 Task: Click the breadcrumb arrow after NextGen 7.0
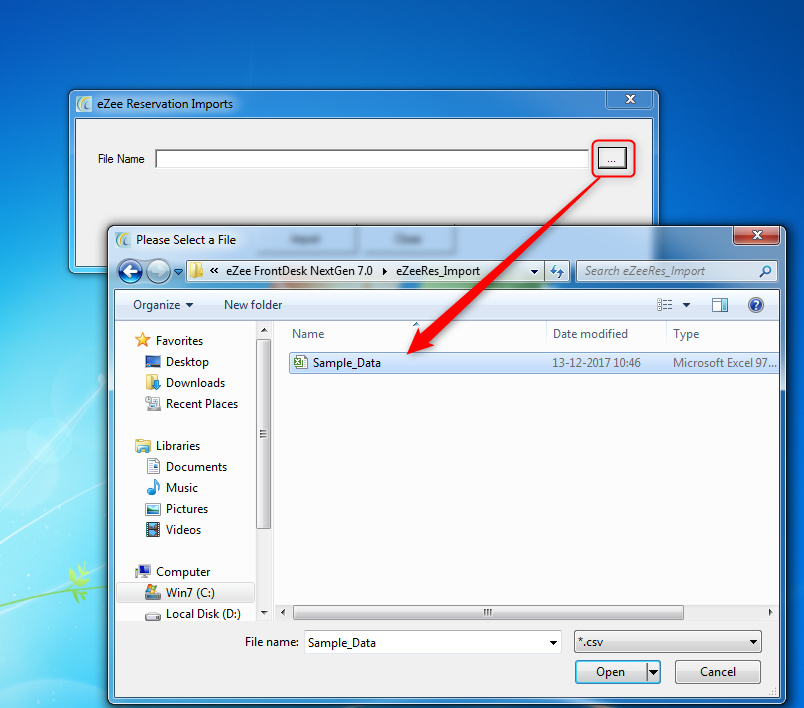point(385,271)
